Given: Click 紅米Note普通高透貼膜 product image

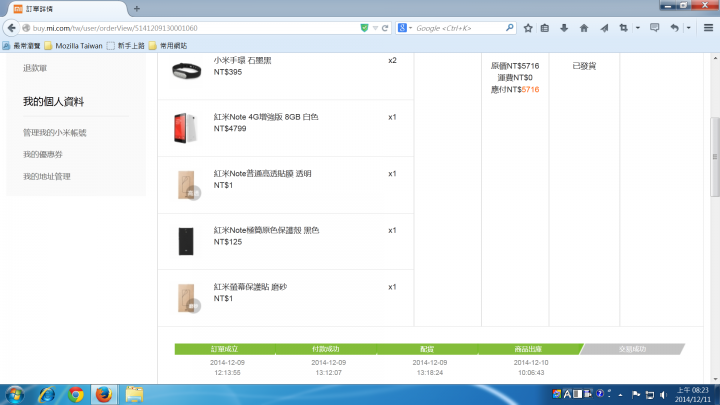Looking at the screenshot, I should (x=189, y=185).
